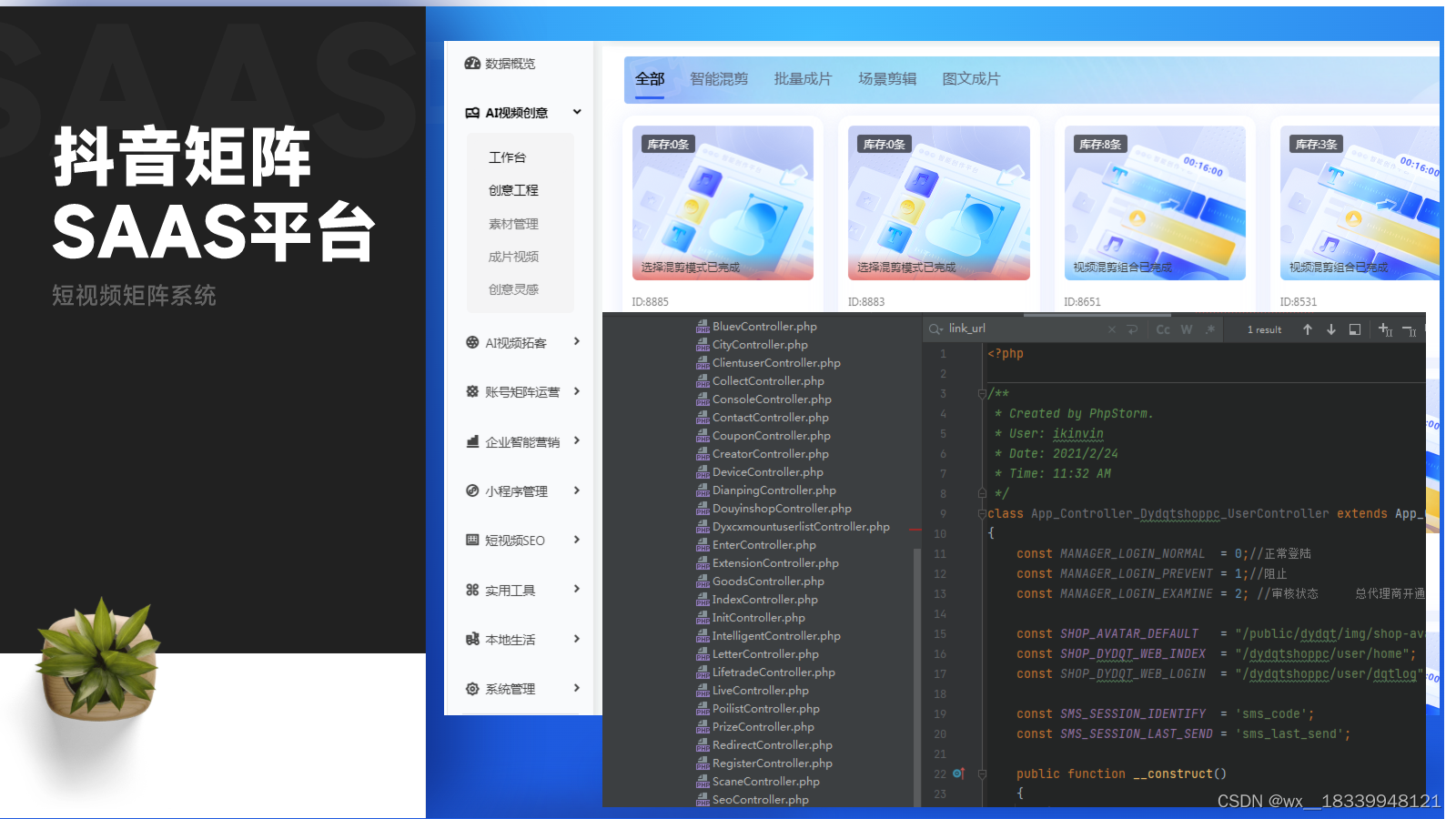Switch to the 批量成片 tab
The height and width of the screenshot is (819, 1456).
pos(803,79)
